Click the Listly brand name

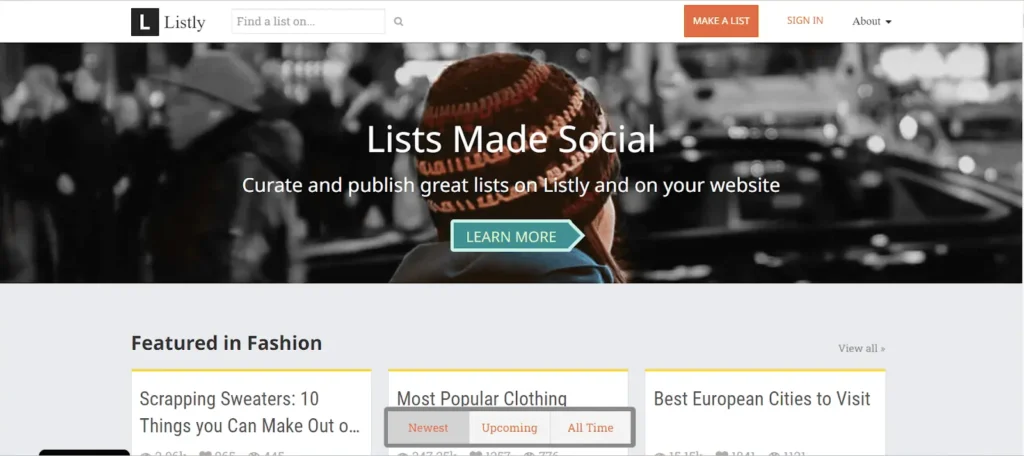(186, 21)
